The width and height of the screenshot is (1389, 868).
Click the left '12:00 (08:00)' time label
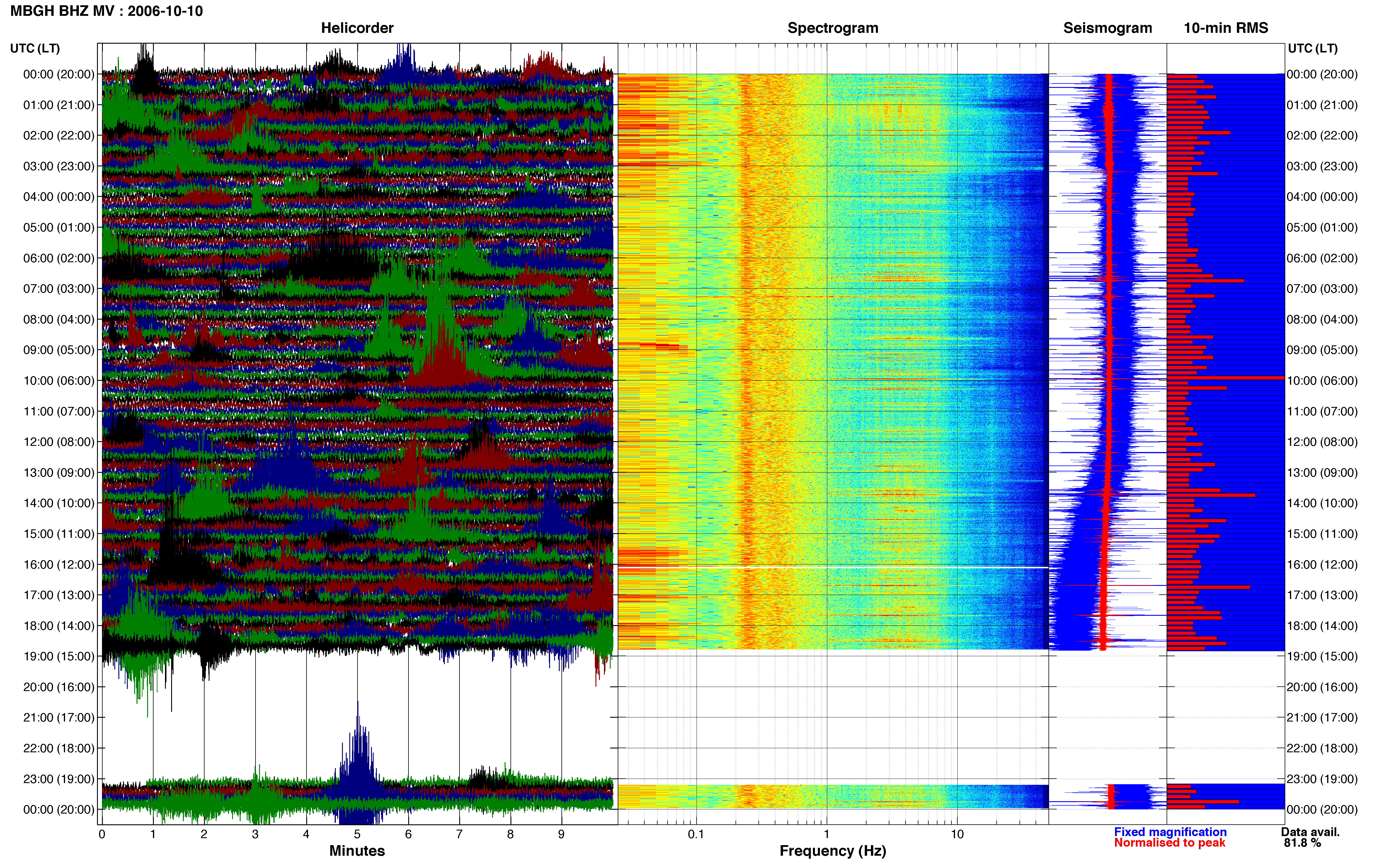tap(59, 442)
